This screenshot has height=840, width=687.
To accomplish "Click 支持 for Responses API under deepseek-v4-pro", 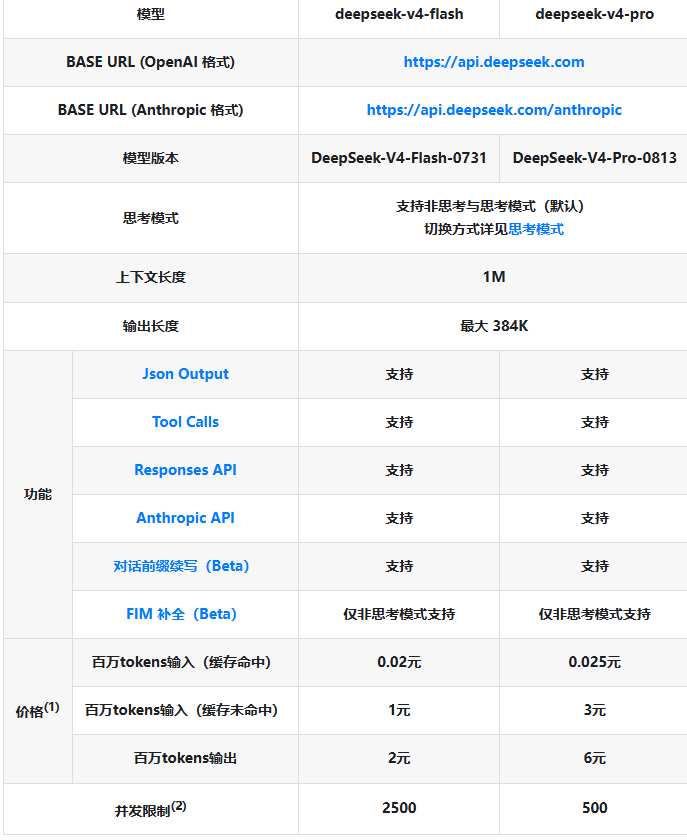I will point(594,470).
